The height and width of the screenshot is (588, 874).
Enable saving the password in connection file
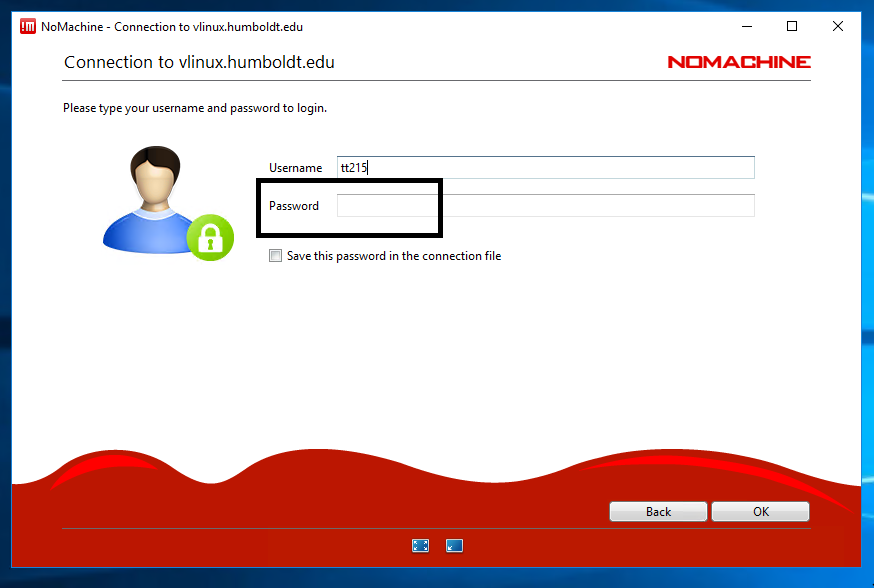click(x=275, y=256)
